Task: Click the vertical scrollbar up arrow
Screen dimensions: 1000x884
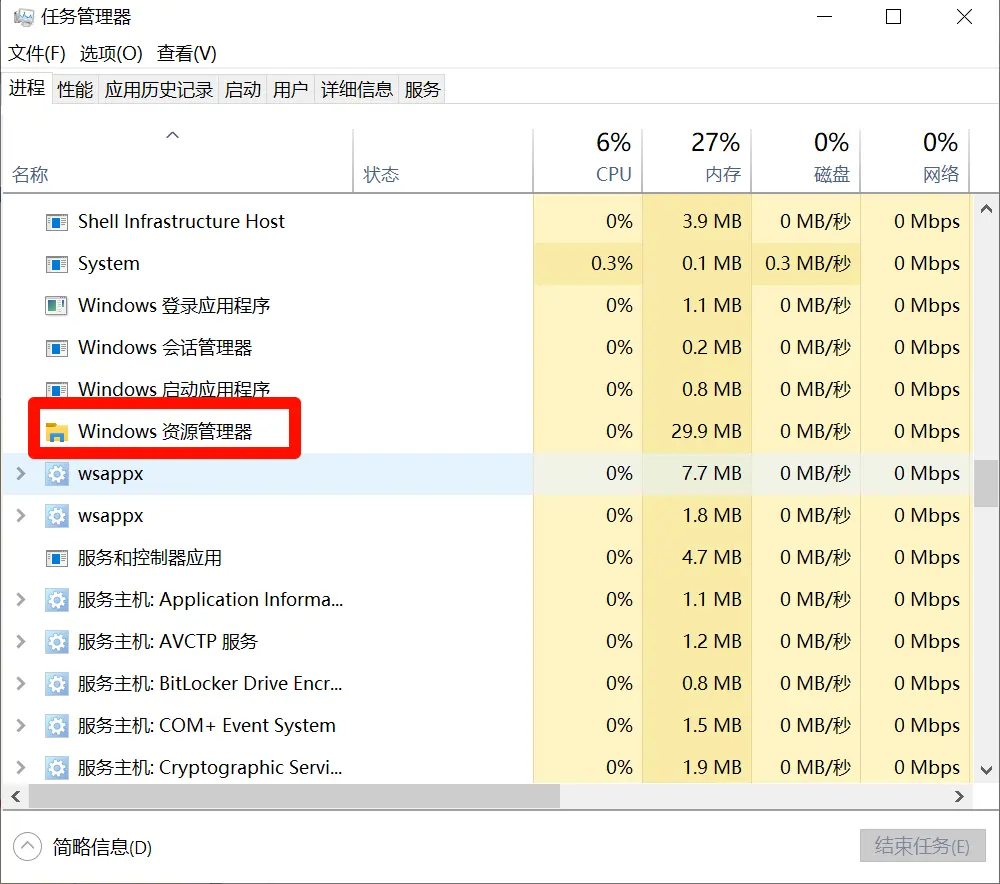Action: pos(986,209)
